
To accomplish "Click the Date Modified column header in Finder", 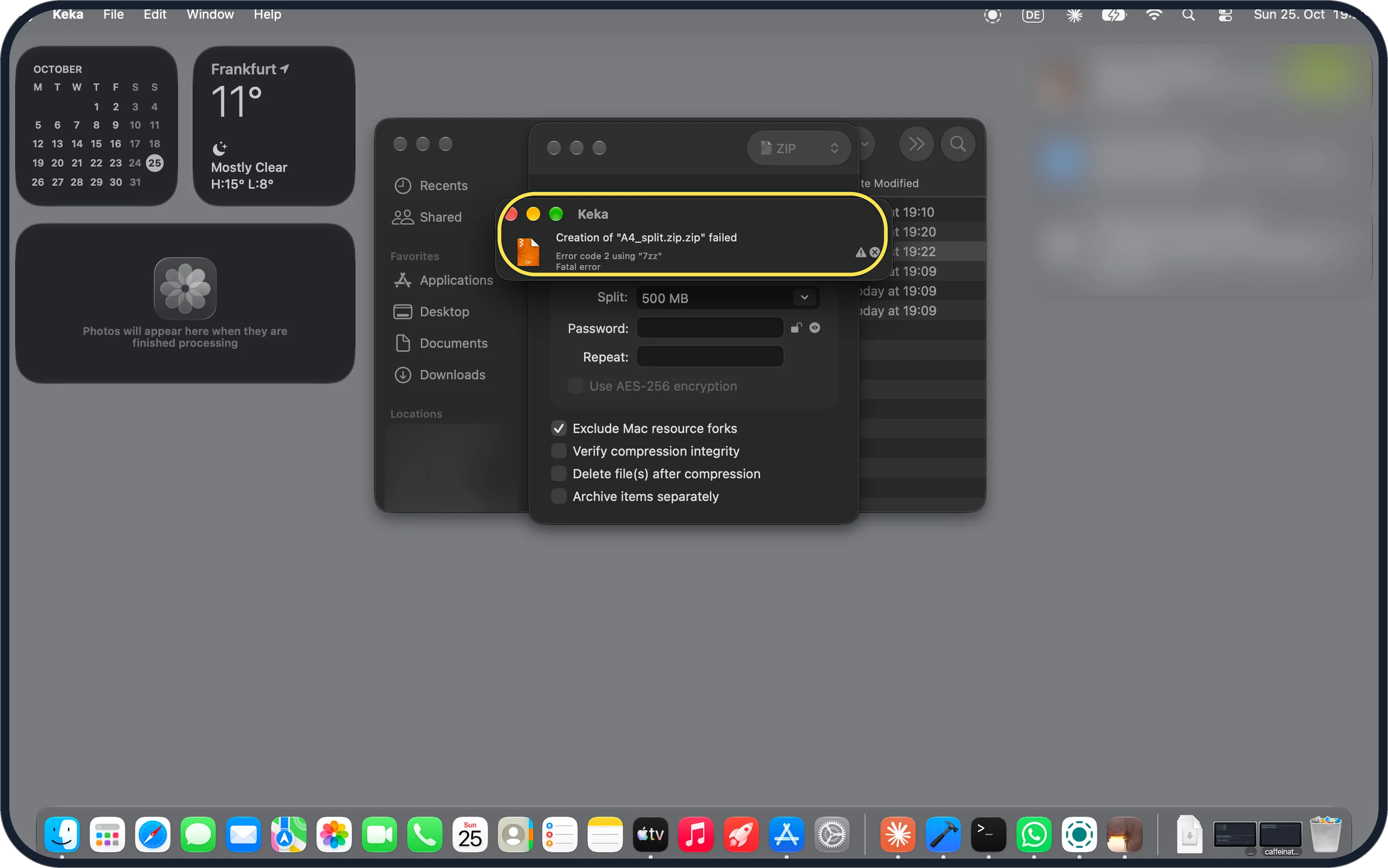I will coord(889,183).
